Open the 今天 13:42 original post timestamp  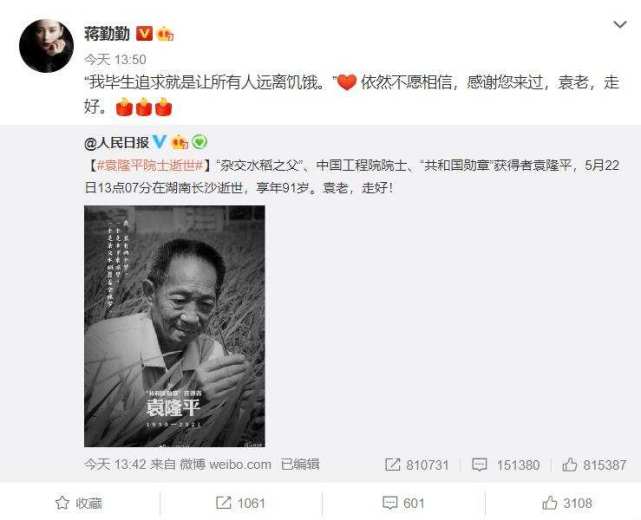click(x=115, y=464)
